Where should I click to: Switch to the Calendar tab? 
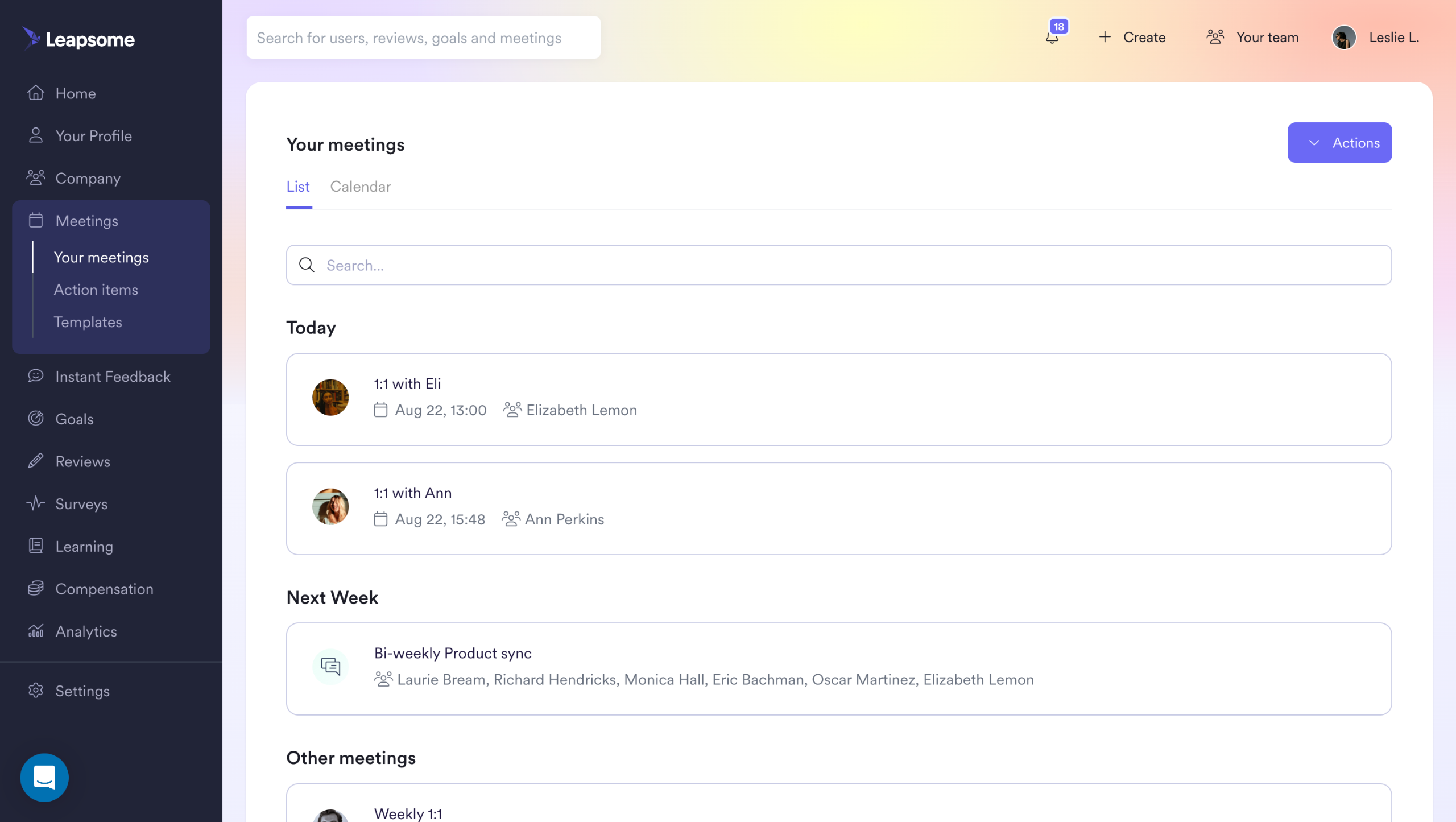[361, 187]
